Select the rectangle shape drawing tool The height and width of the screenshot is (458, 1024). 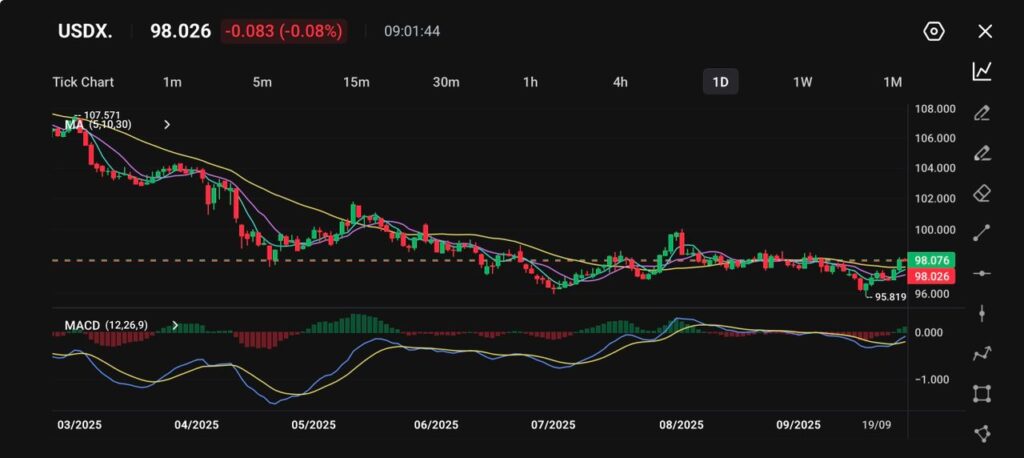982,393
